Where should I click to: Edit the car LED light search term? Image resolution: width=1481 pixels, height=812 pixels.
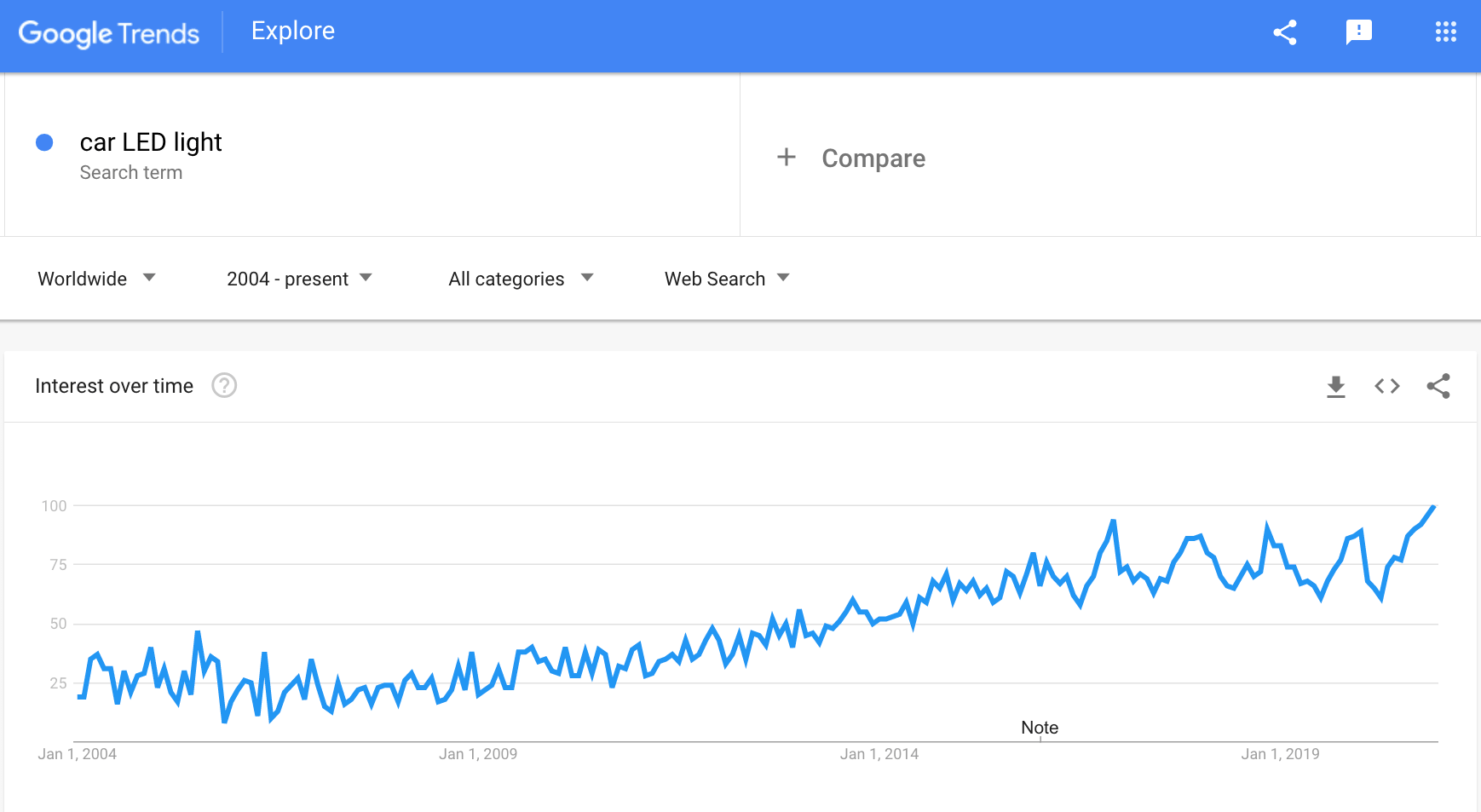coord(151,141)
